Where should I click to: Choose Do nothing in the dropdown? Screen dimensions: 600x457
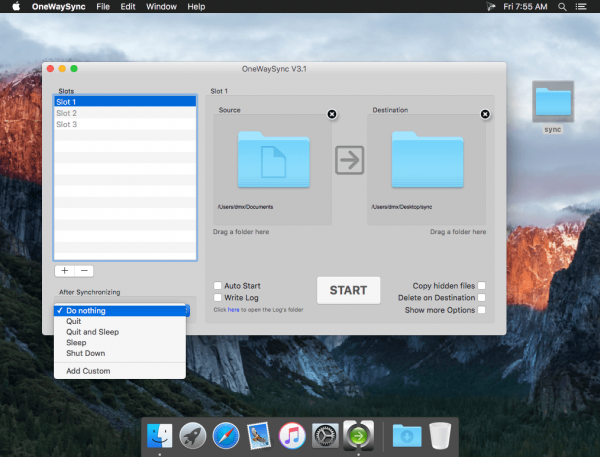120,310
